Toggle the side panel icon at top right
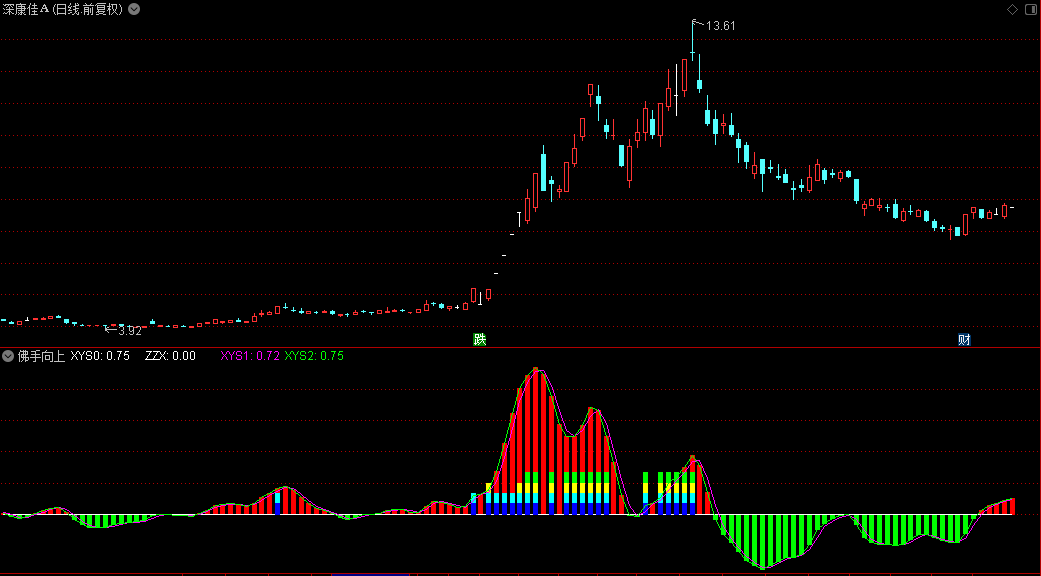 [1031, 9]
